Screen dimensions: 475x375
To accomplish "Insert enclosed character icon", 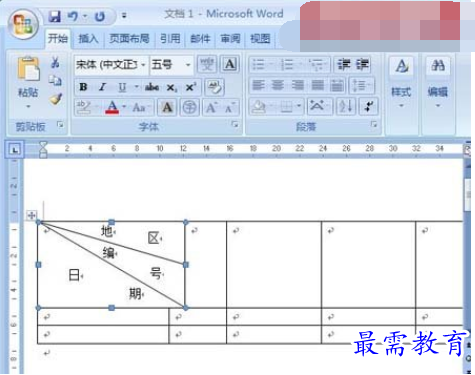I will [190, 107].
